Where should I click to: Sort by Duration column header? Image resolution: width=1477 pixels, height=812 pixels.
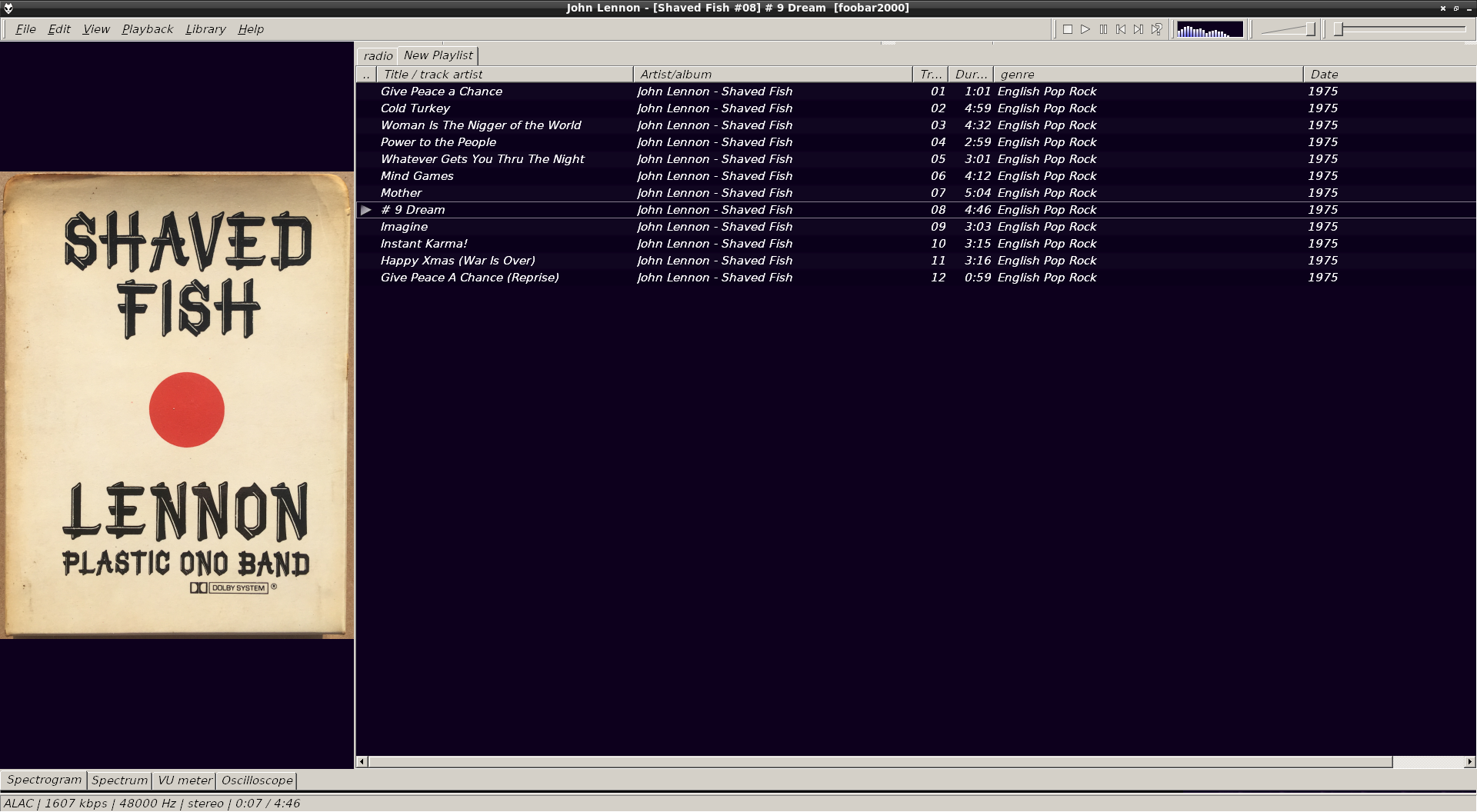(x=971, y=75)
